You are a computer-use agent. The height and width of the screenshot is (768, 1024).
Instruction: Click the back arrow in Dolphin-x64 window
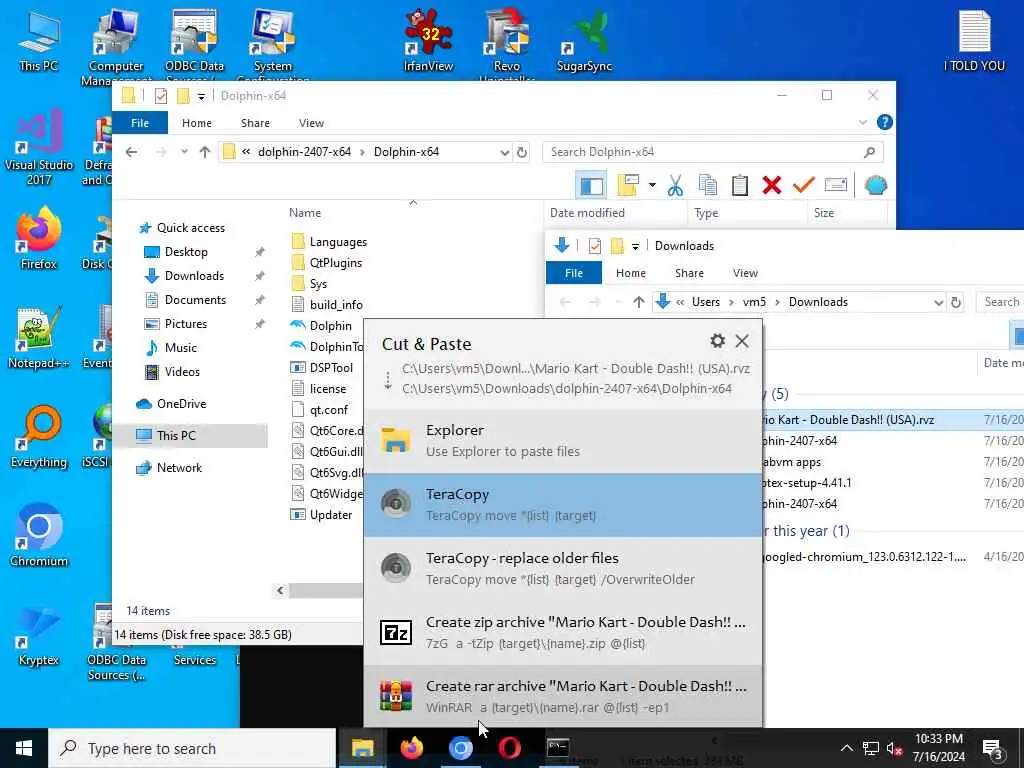[131, 152]
